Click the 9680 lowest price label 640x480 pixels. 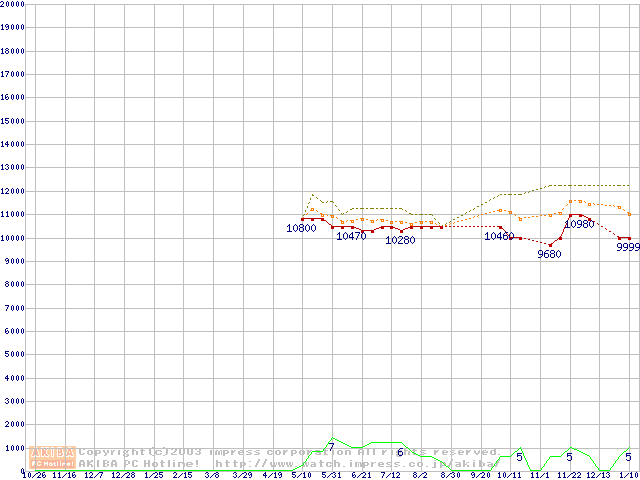(549, 254)
